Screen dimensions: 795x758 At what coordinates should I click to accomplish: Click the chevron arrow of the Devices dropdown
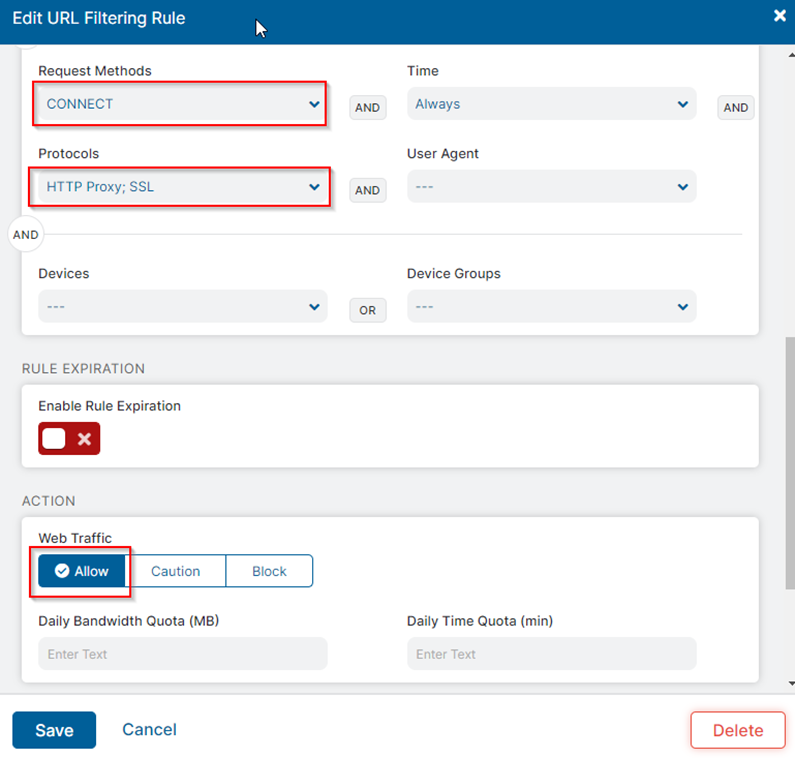point(314,307)
